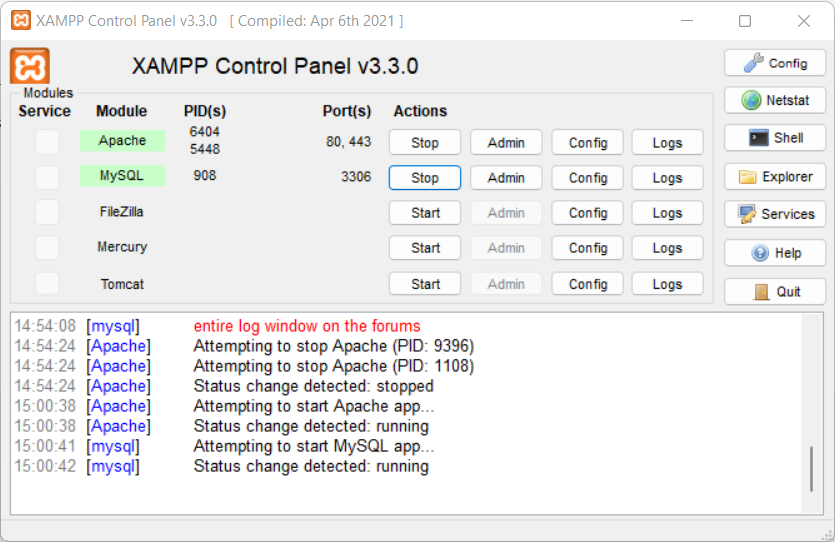Click the Help question mark icon
The width and height of the screenshot is (835, 542).
coord(775,253)
